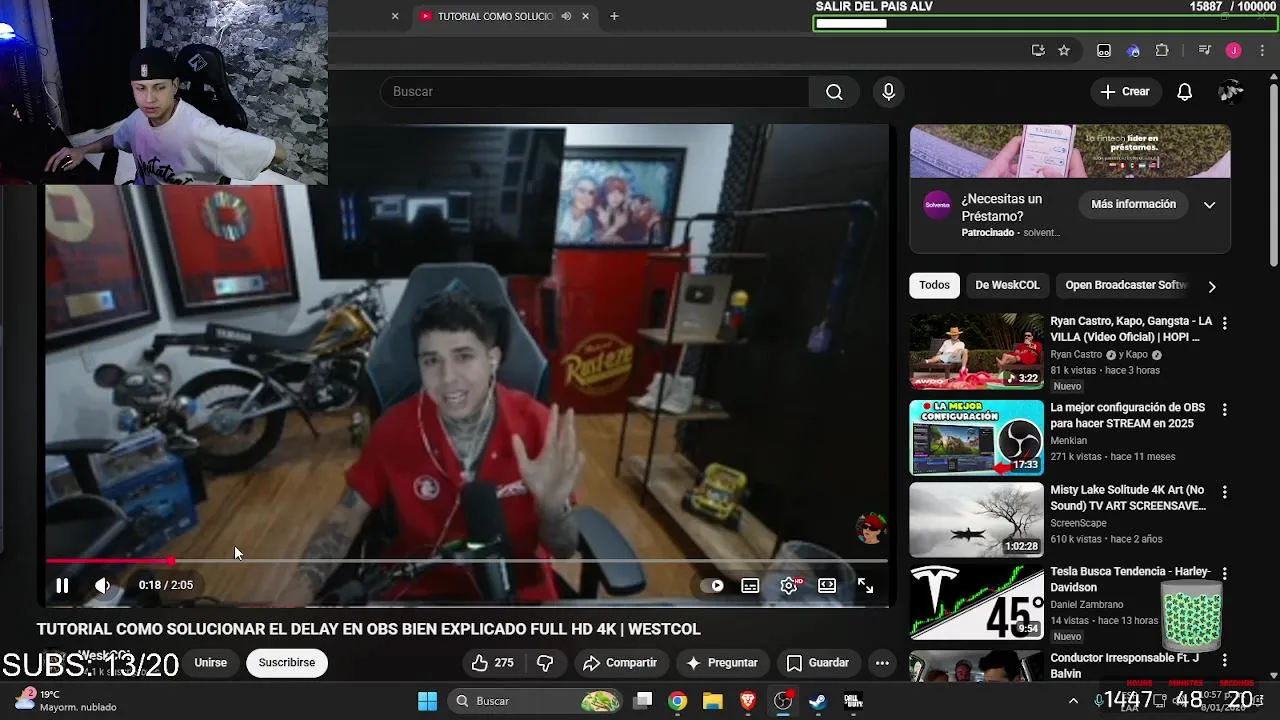Open OBS Studio from the taskbar
Image resolution: width=1280 pixels, height=720 pixels.
[x=783, y=701]
